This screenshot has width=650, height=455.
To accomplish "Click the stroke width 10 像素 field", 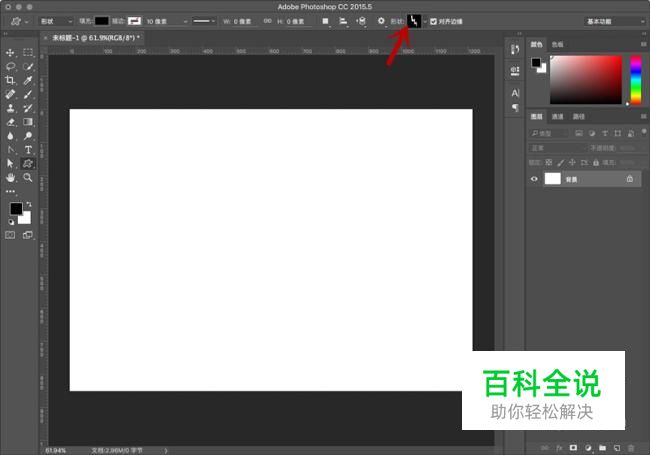I will coord(165,20).
